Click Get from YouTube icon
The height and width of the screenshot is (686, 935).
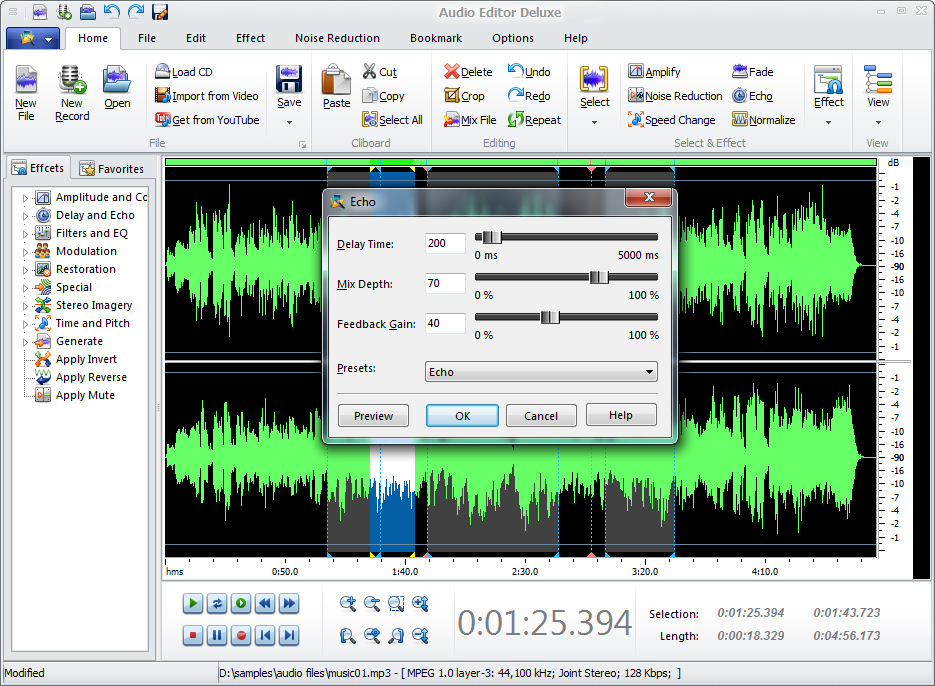click(x=164, y=120)
